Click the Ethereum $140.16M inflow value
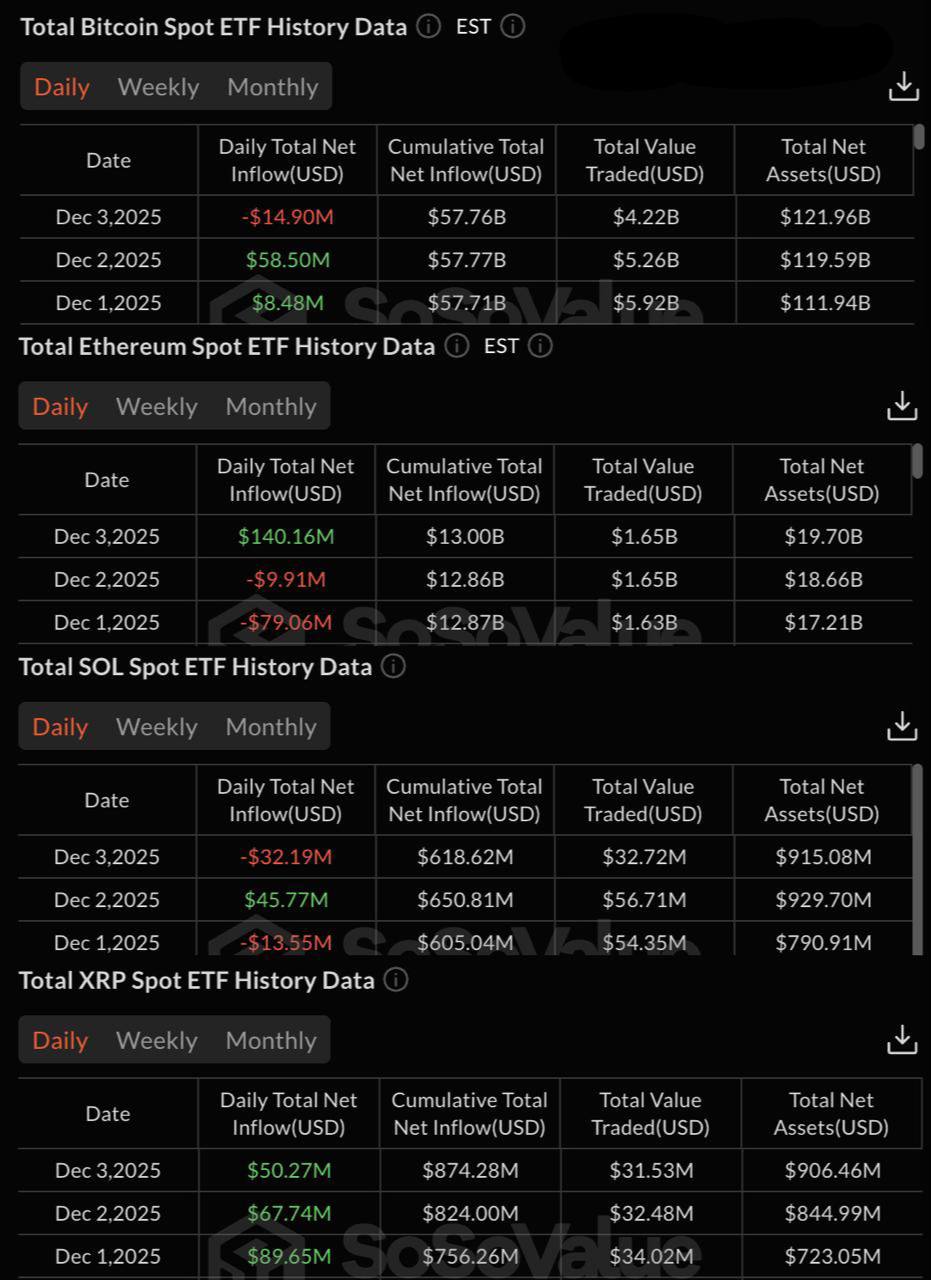The width and height of the screenshot is (931, 1280). pos(286,537)
